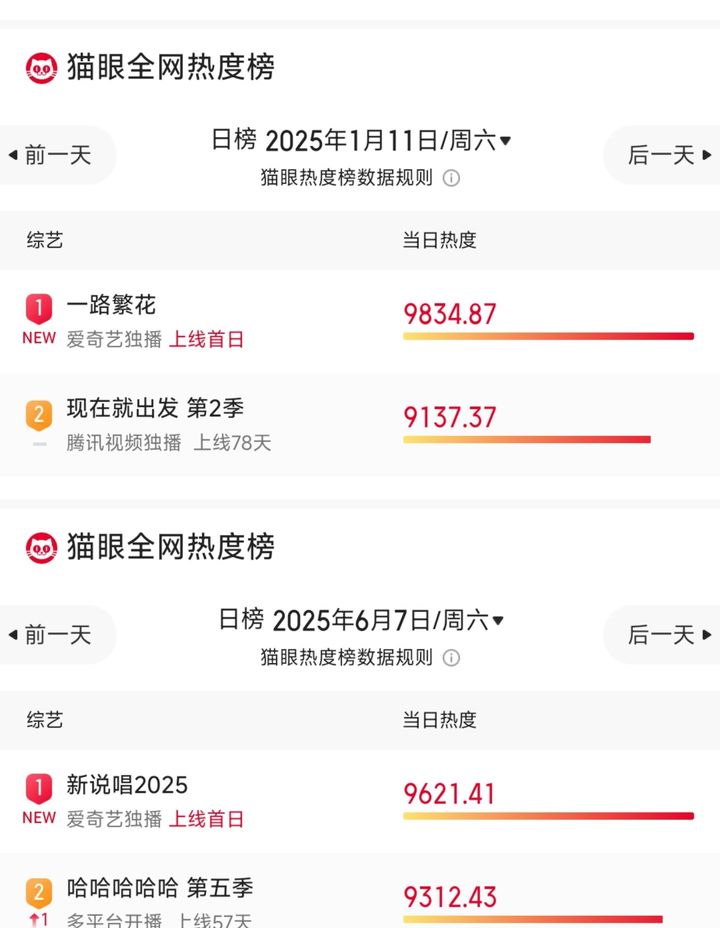Image resolution: width=720 pixels, height=928 pixels.
Task: Open 猫眼热度榜数据规则 link in top panel
Action: pos(346,179)
